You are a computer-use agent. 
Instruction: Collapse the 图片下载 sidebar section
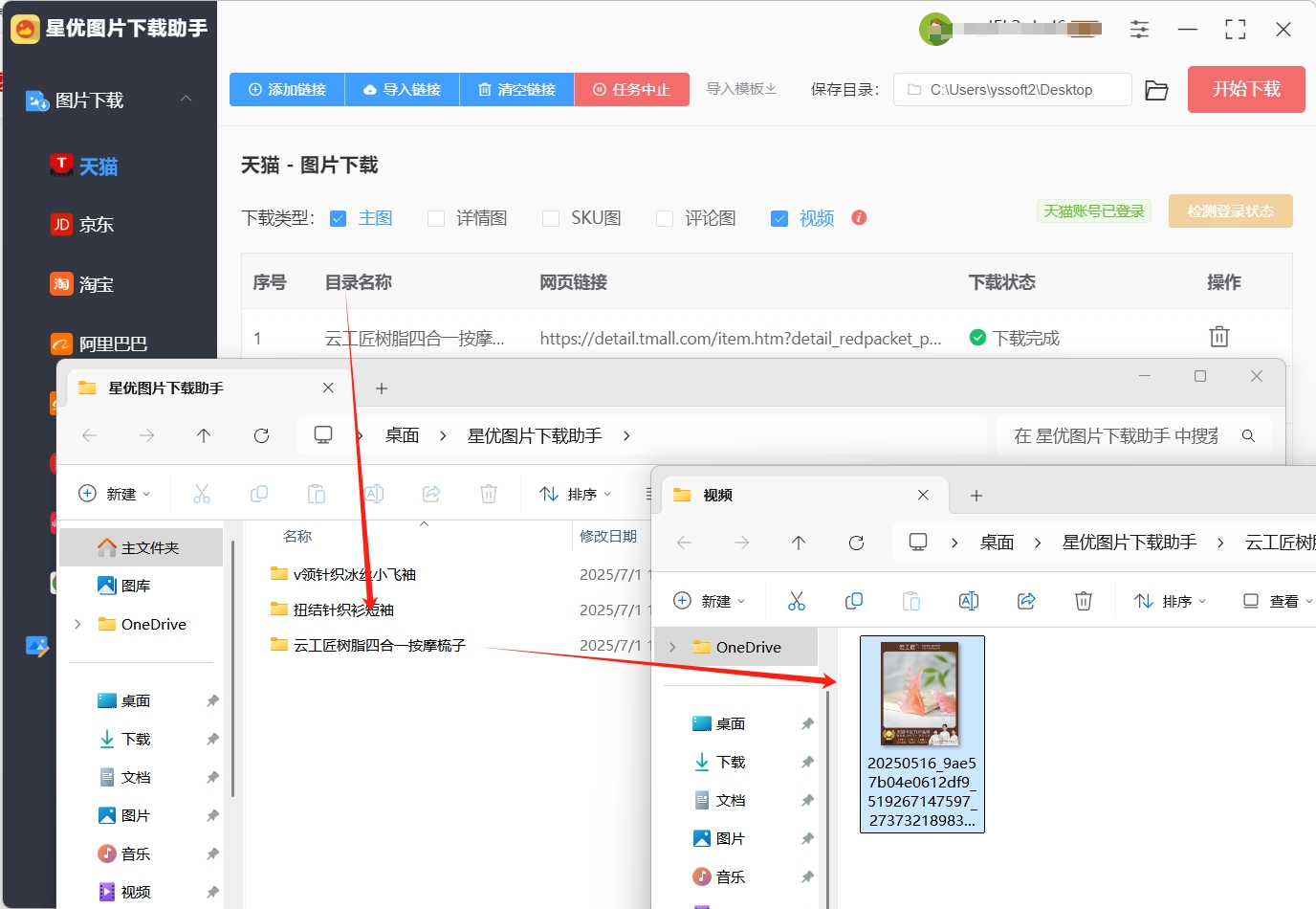[186, 99]
